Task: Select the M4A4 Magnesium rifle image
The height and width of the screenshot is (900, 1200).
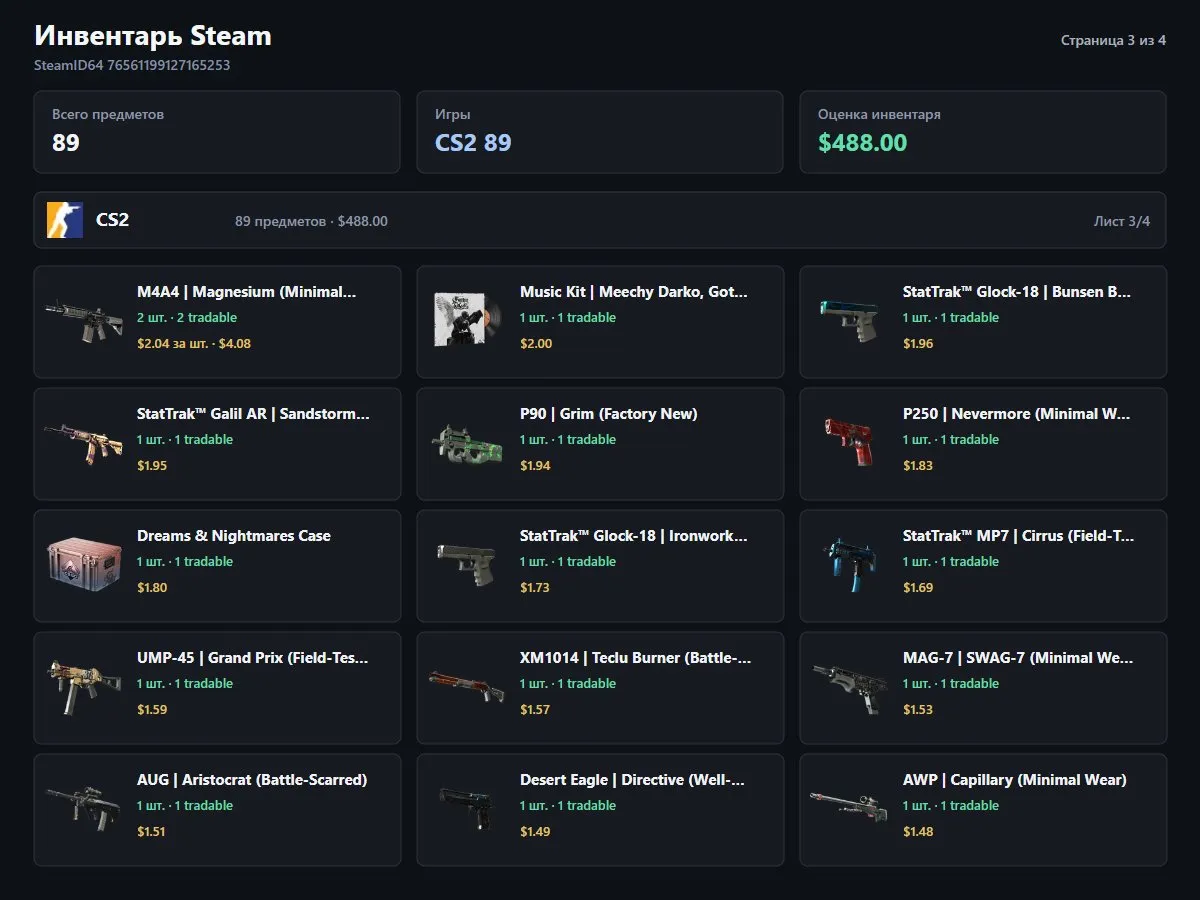Action: [x=83, y=320]
